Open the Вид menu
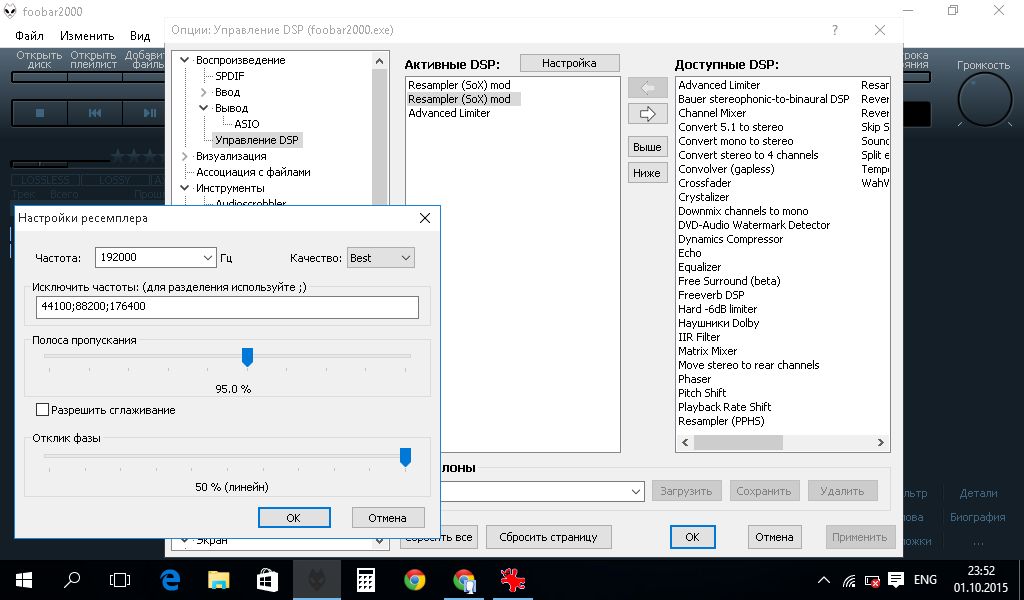 pyautogui.click(x=140, y=35)
